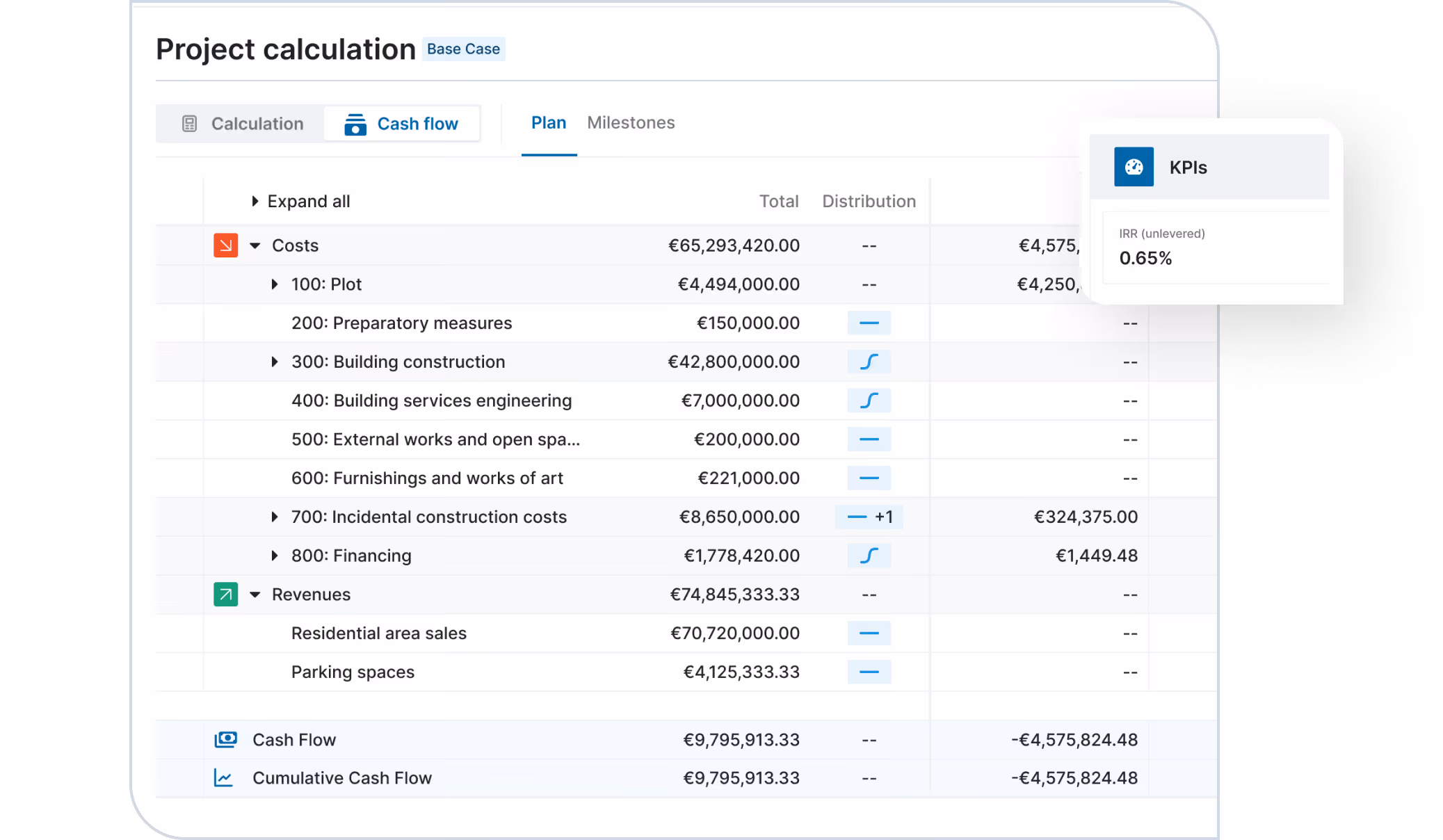Select the Residential area sales row
The image size is (1443, 840).
378,633
